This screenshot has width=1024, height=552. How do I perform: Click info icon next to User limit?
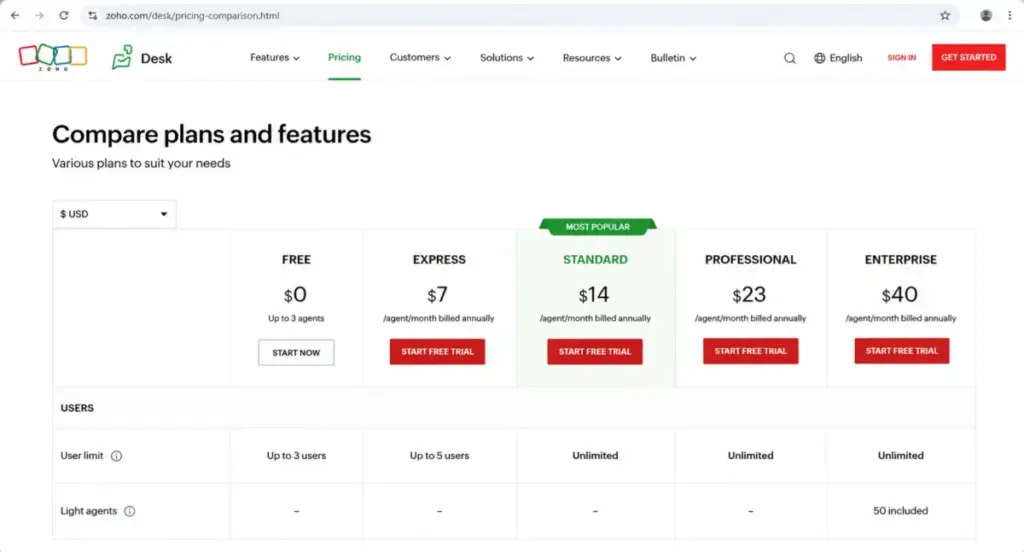(116, 456)
